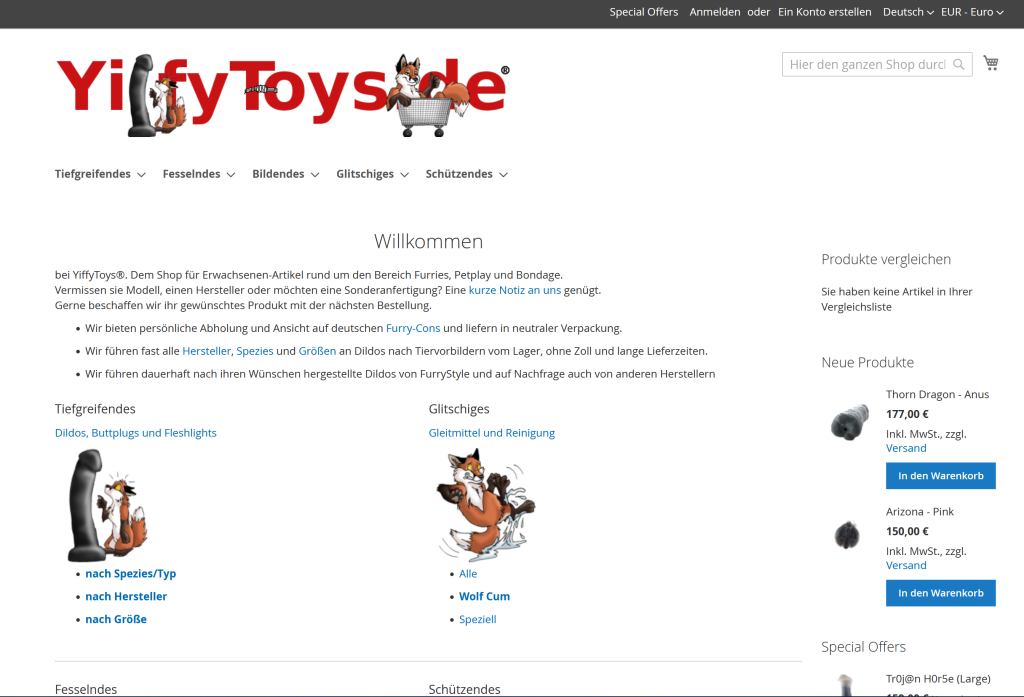
Task: Expand the Fesselndes menu
Action: [x=199, y=174]
